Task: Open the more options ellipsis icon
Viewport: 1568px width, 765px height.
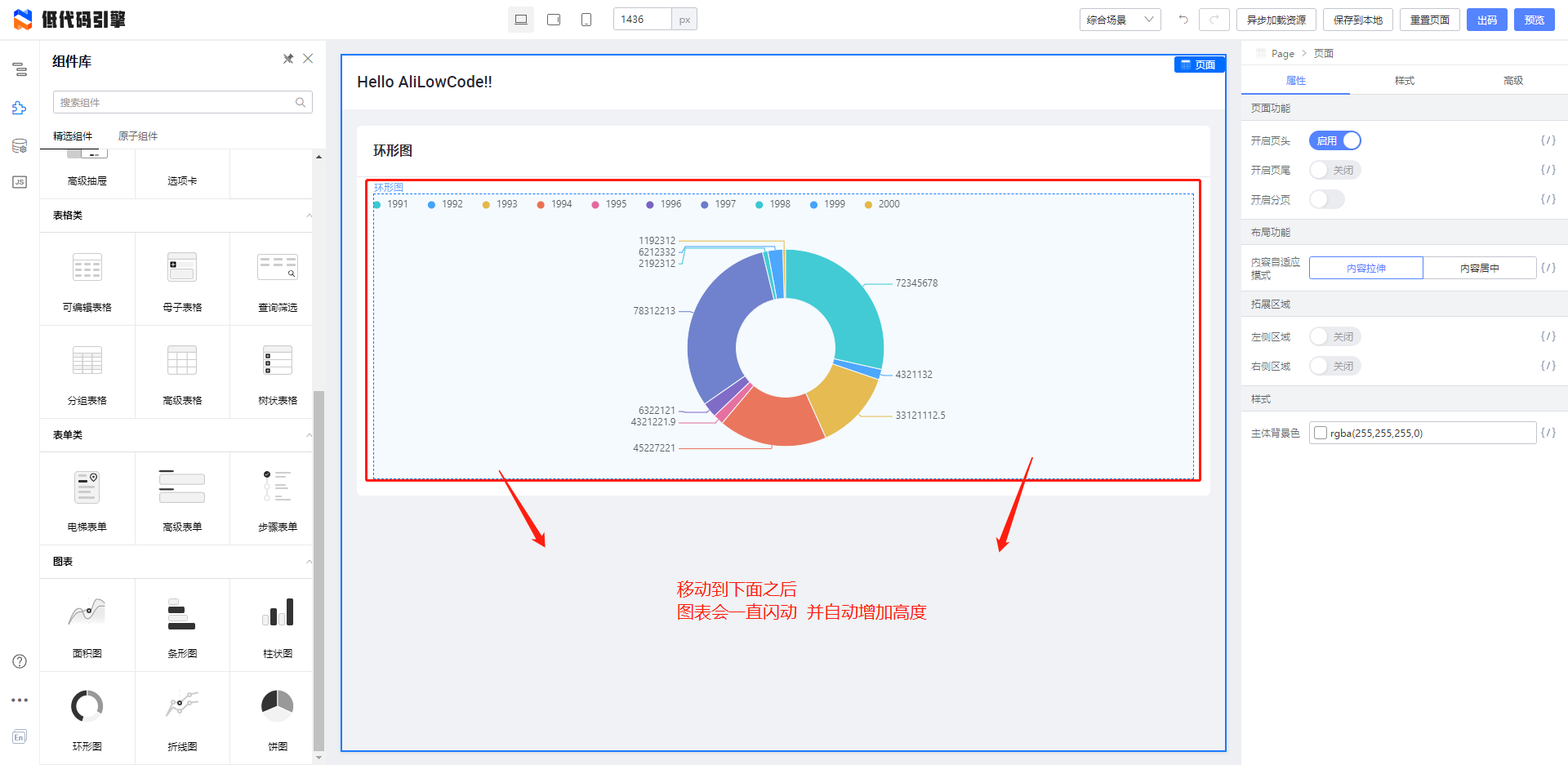Action: click(20, 700)
